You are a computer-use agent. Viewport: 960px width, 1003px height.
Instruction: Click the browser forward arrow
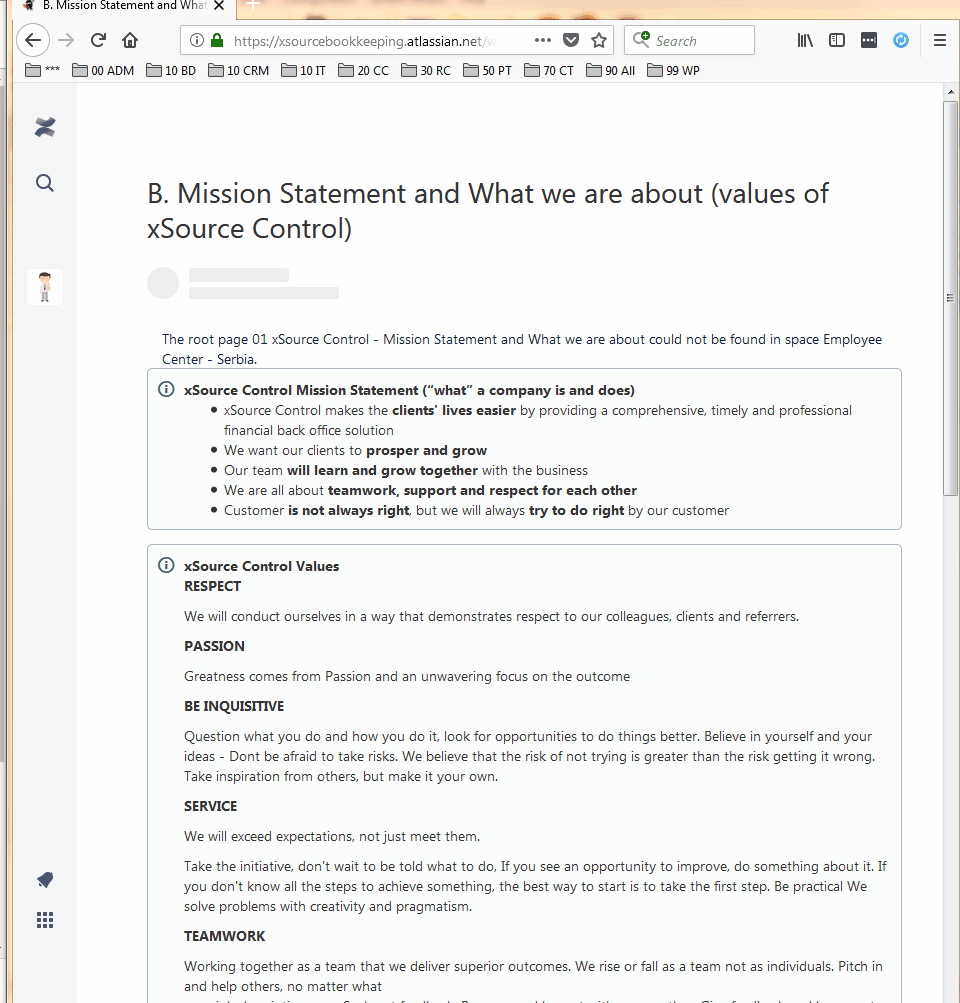(66, 40)
